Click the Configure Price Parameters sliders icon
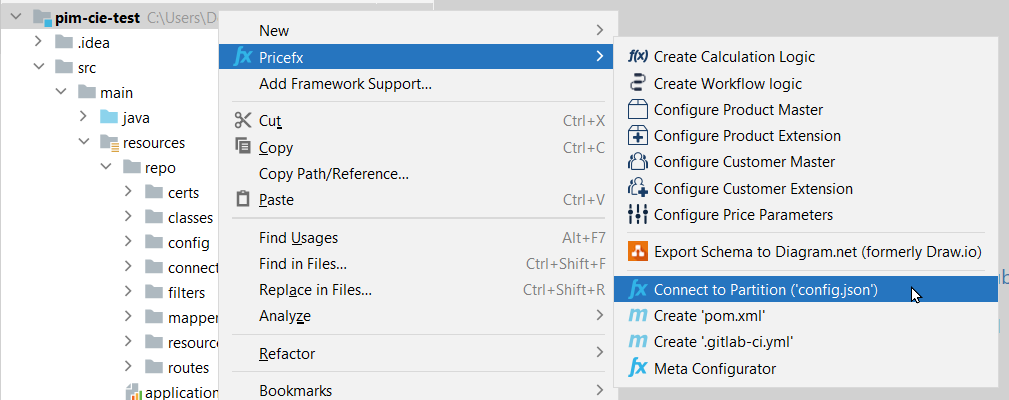Image resolution: width=1009 pixels, height=400 pixels. pos(637,214)
